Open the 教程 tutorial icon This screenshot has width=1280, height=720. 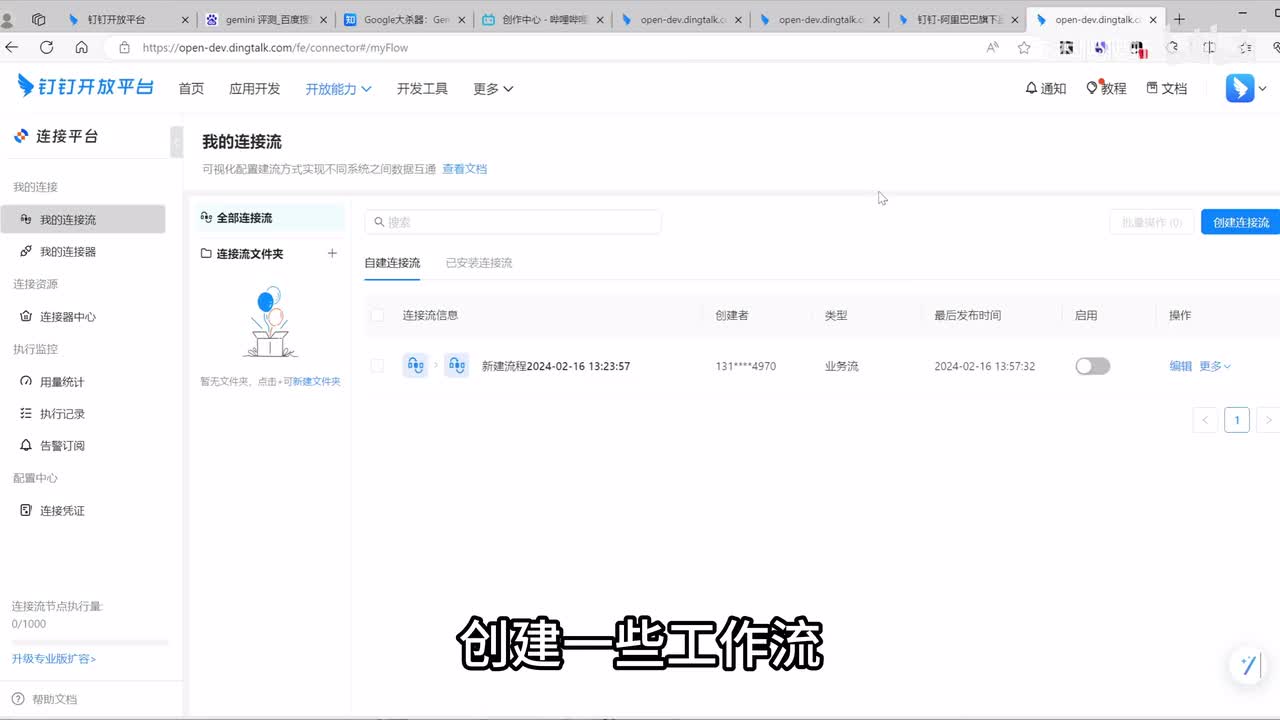click(x=1092, y=88)
